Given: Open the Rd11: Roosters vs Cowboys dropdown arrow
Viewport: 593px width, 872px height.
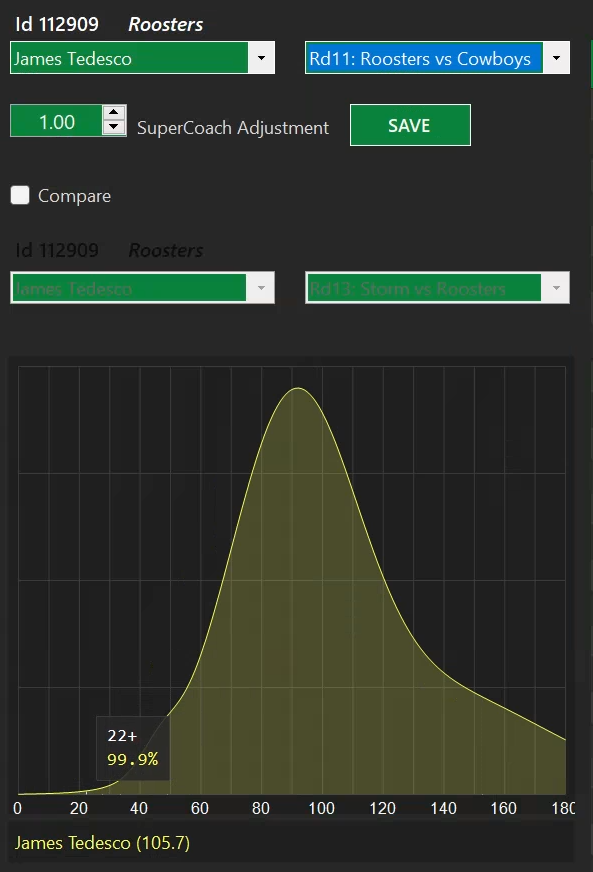Looking at the screenshot, I should (x=556, y=58).
